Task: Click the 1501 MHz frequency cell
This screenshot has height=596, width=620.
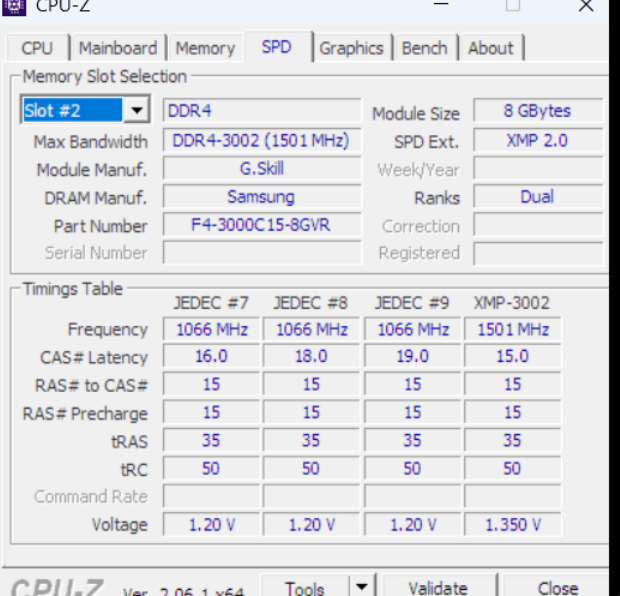Action: pos(513,329)
